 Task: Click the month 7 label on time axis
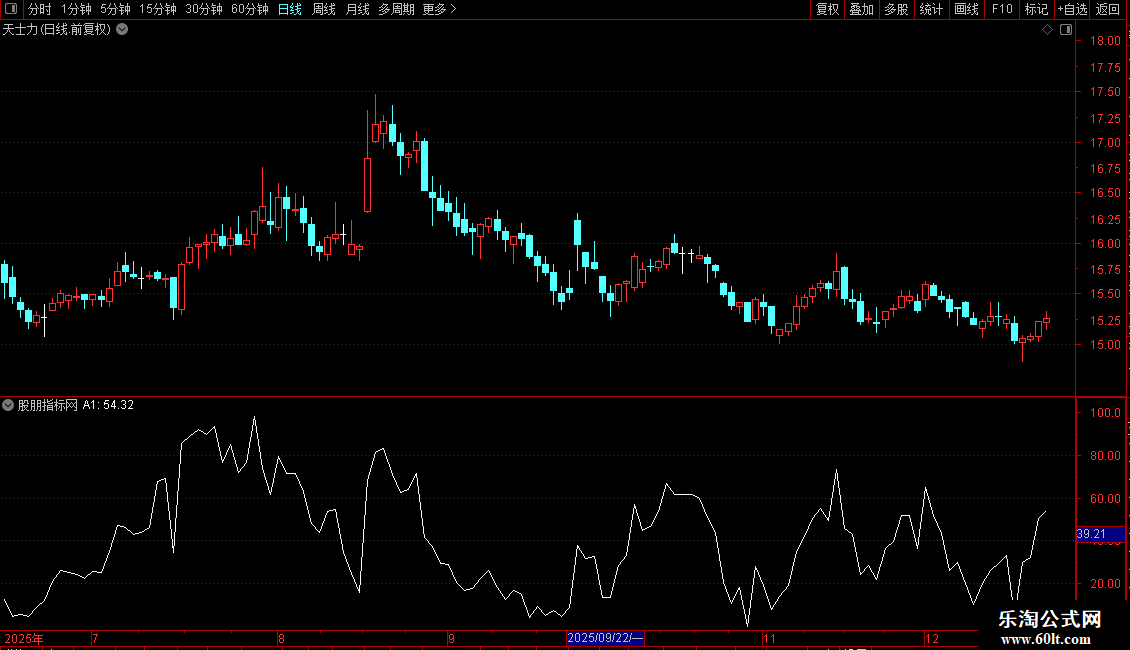click(x=95, y=638)
